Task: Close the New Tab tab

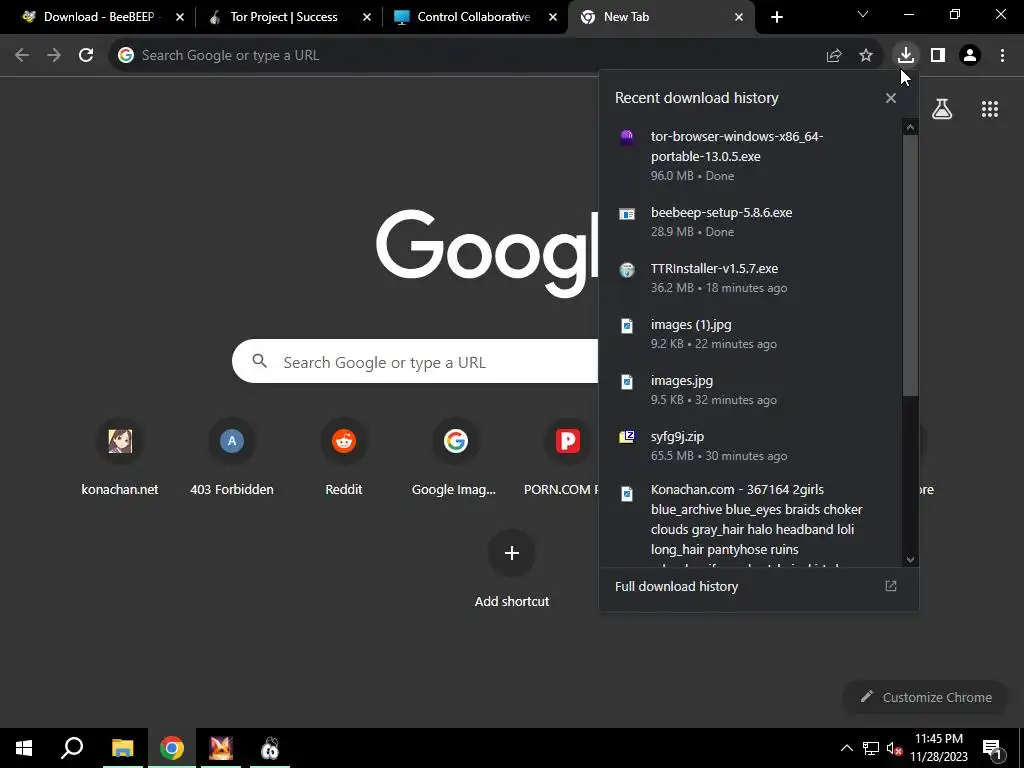Action: [x=739, y=17]
